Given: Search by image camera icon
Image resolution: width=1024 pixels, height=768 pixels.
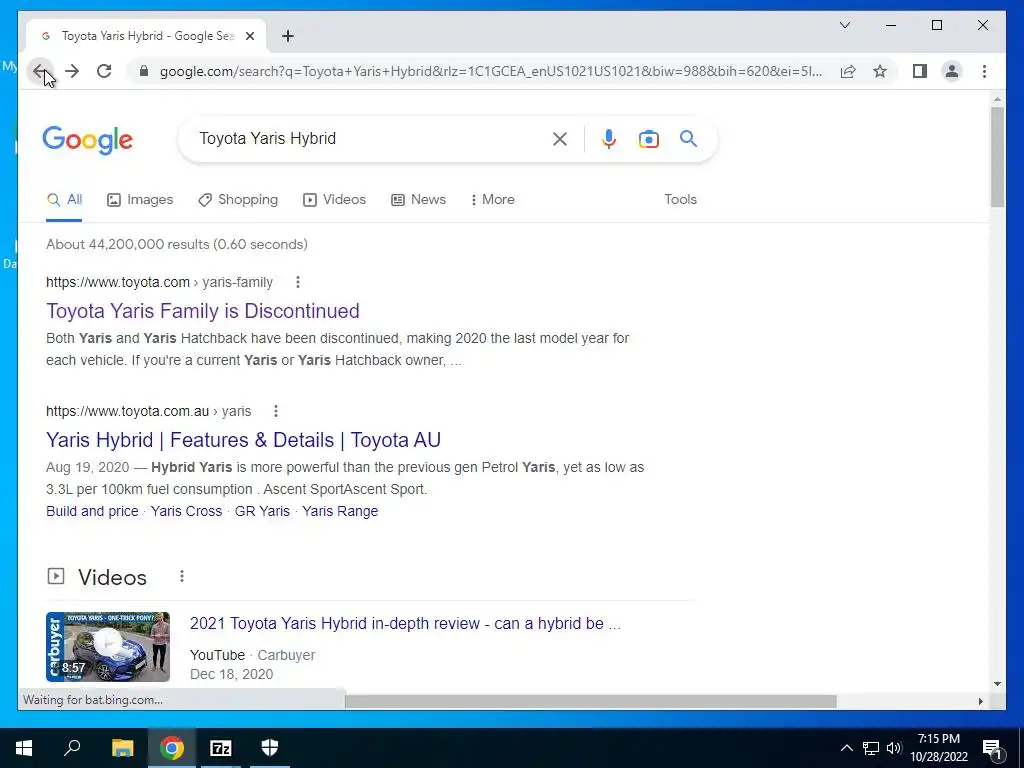Looking at the screenshot, I should pos(648,138).
